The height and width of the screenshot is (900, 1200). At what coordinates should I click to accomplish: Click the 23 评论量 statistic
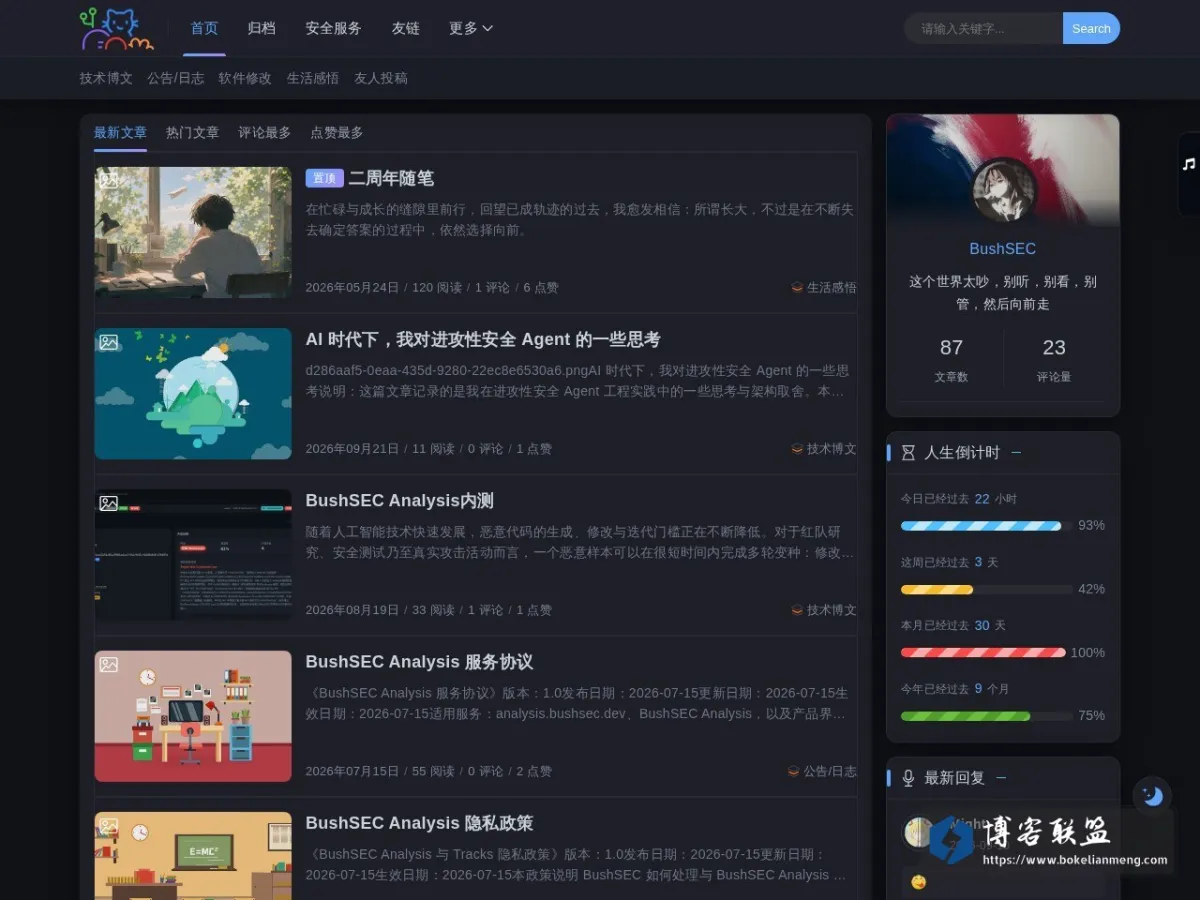(1054, 359)
